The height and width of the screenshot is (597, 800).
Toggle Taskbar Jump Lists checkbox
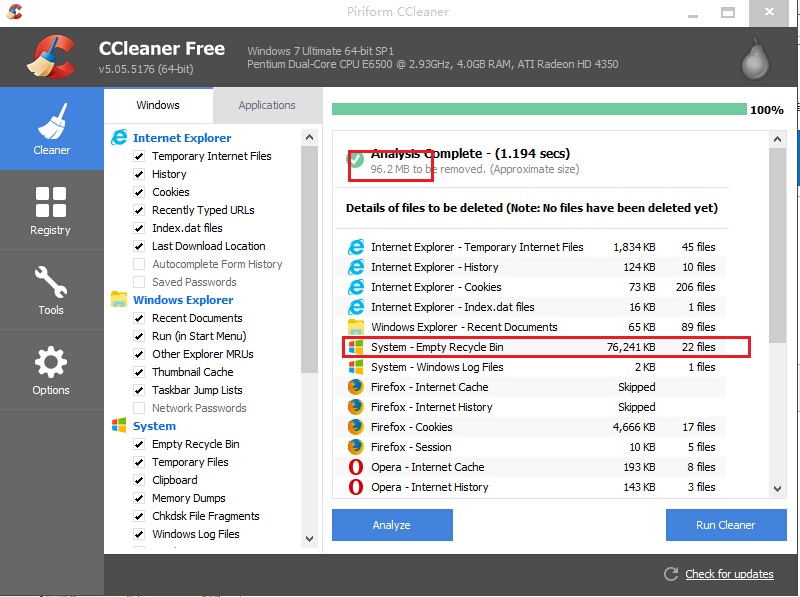tap(139, 390)
